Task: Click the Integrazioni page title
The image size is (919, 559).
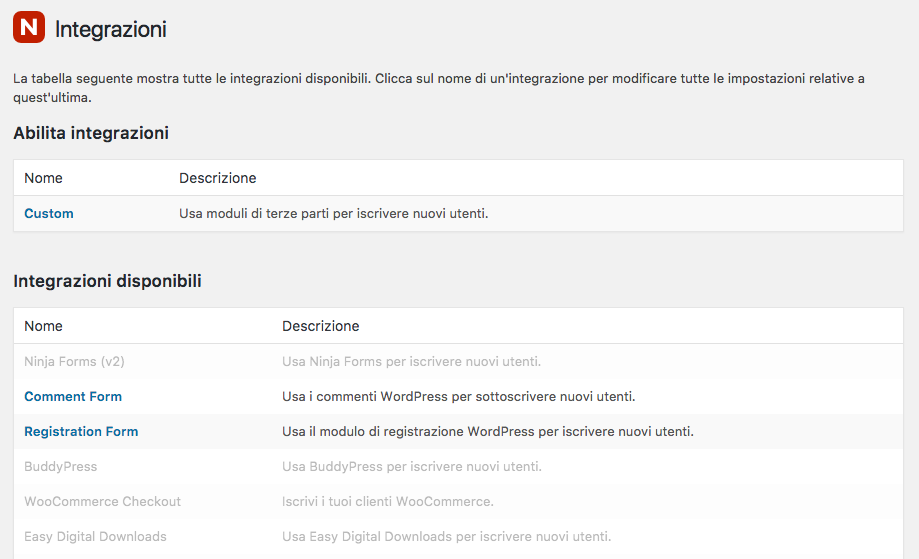Action: [x=111, y=29]
